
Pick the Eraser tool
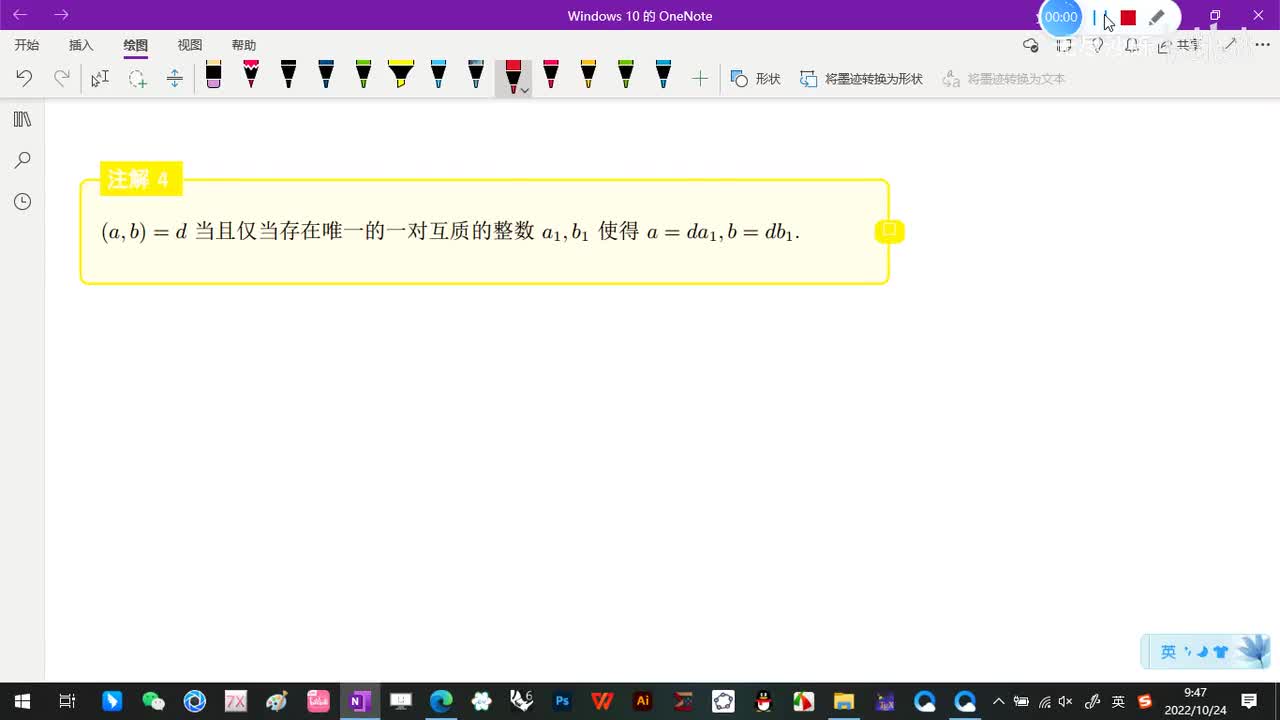pyautogui.click(x=213, y=75)
